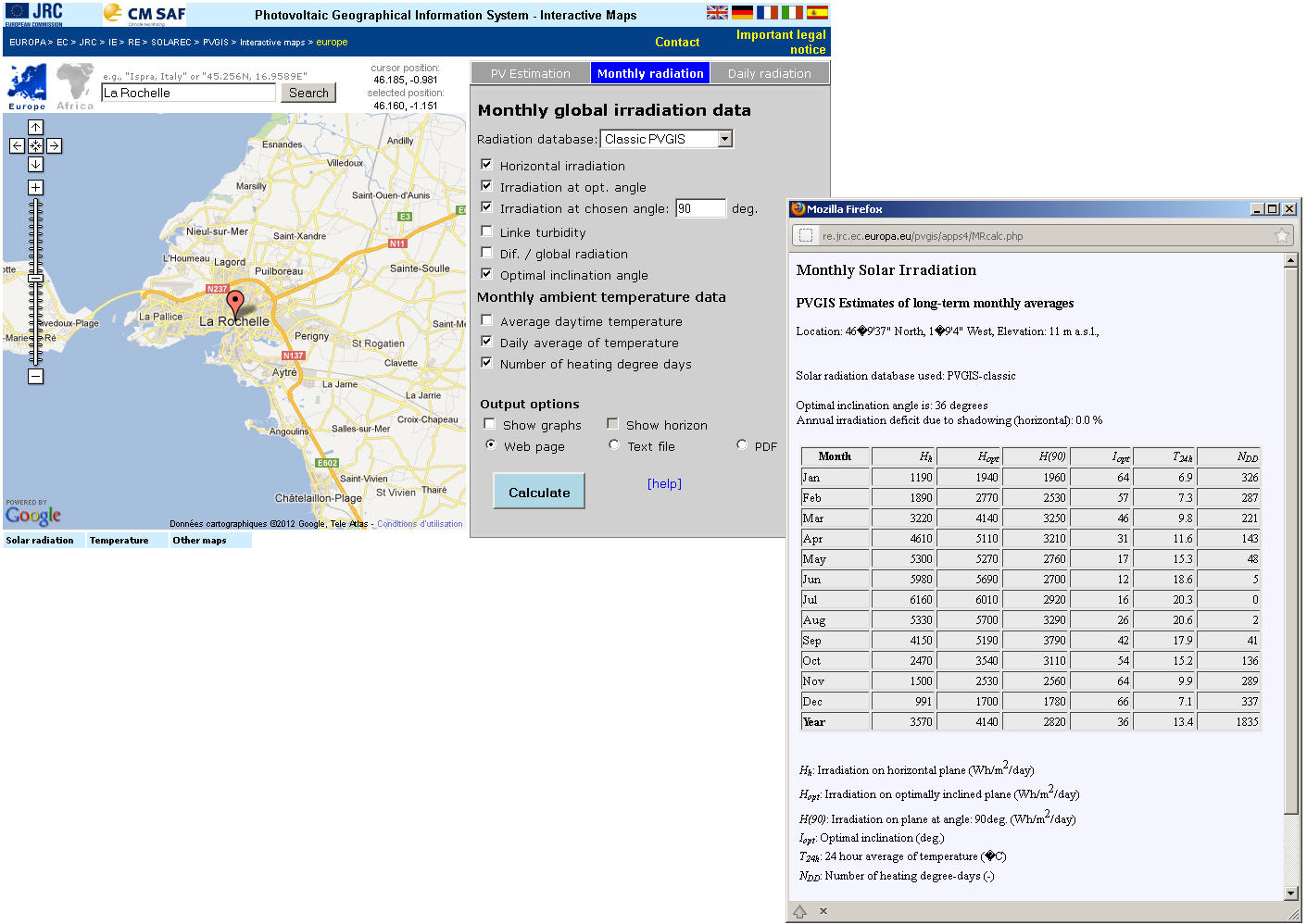The height and width of the screenshot is (924, 1307).
Task: Select Web page output option
Action: (x=490, y=445)
